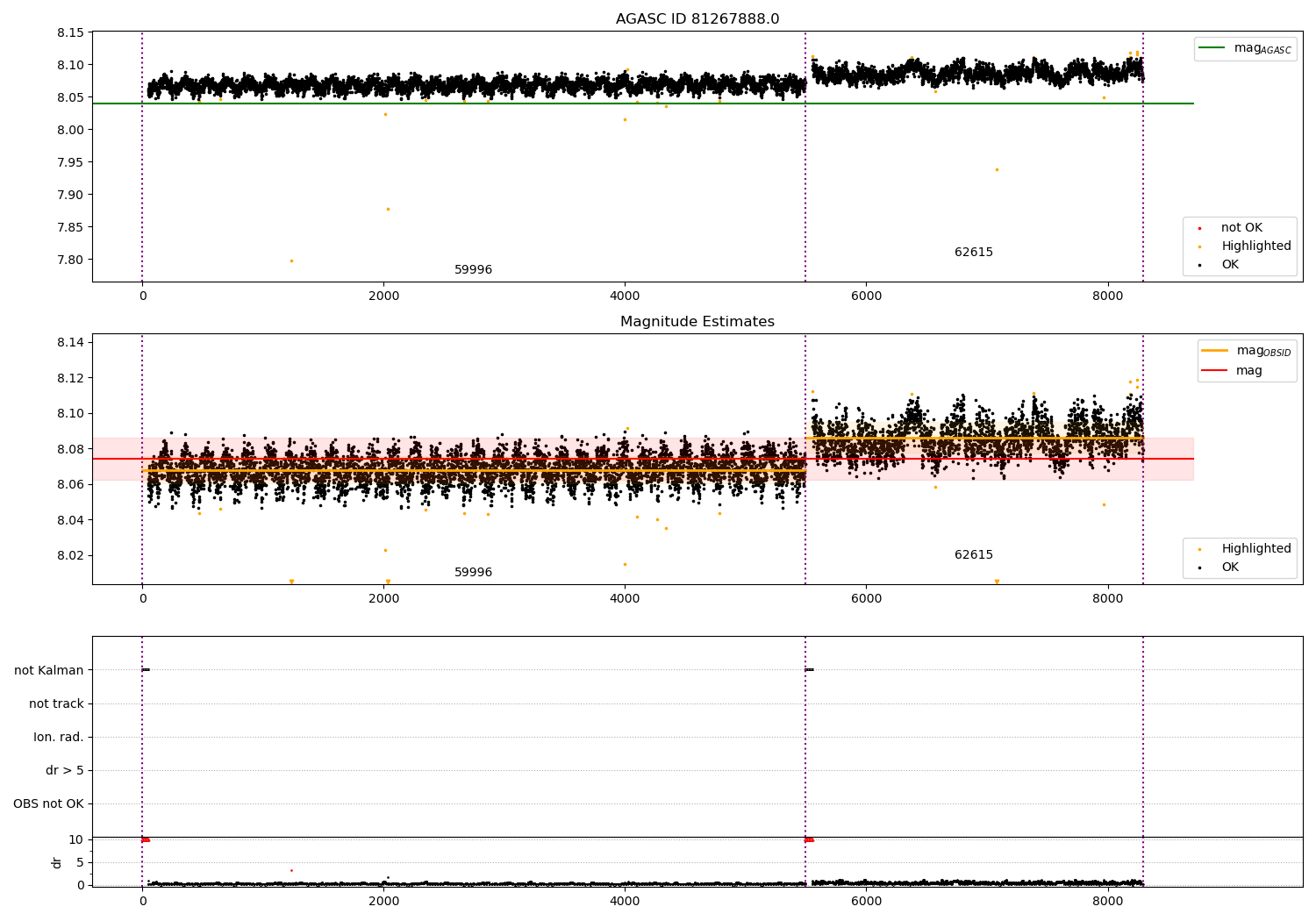Click the '8.05' tick of the top plot
This screenshot has height=921, width=1316.
coord(70,97)
